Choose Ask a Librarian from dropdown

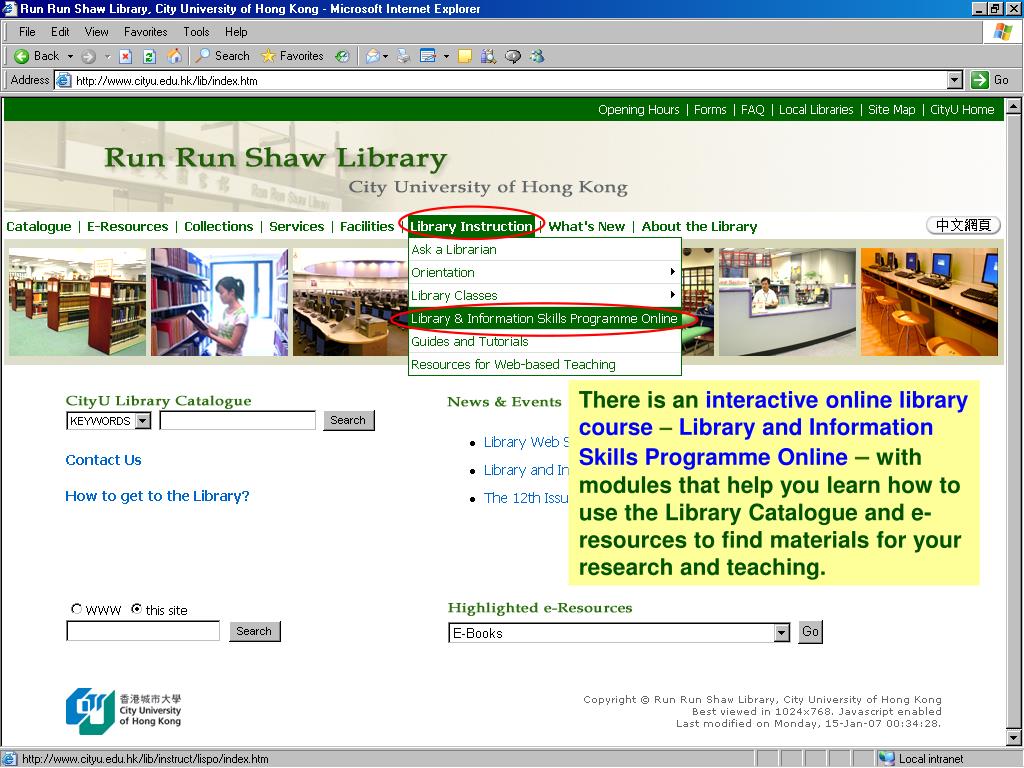[x=545, y=249]
